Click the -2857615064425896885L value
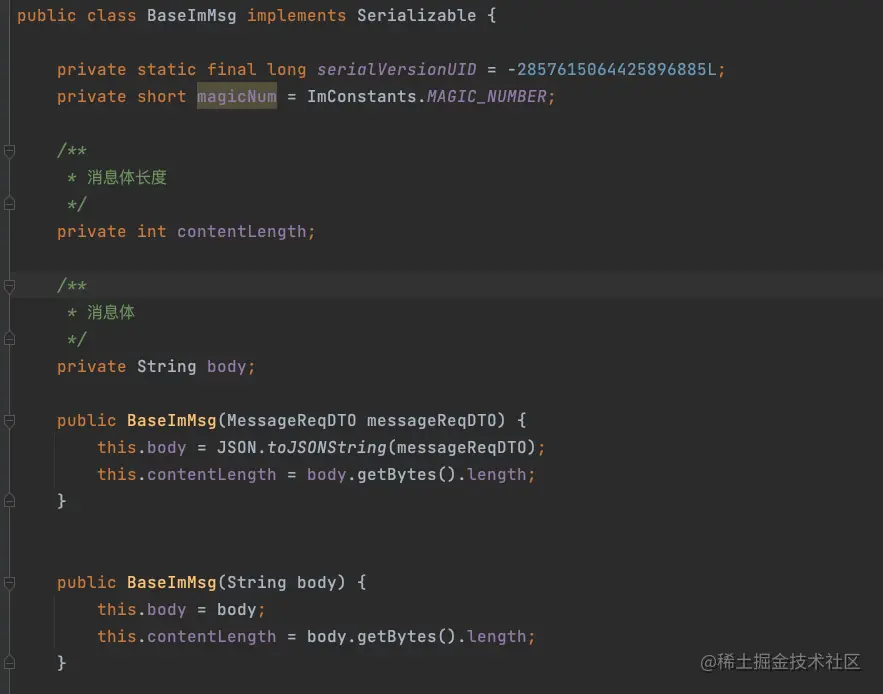Viewport: 883px width, 694px height. 612,69
